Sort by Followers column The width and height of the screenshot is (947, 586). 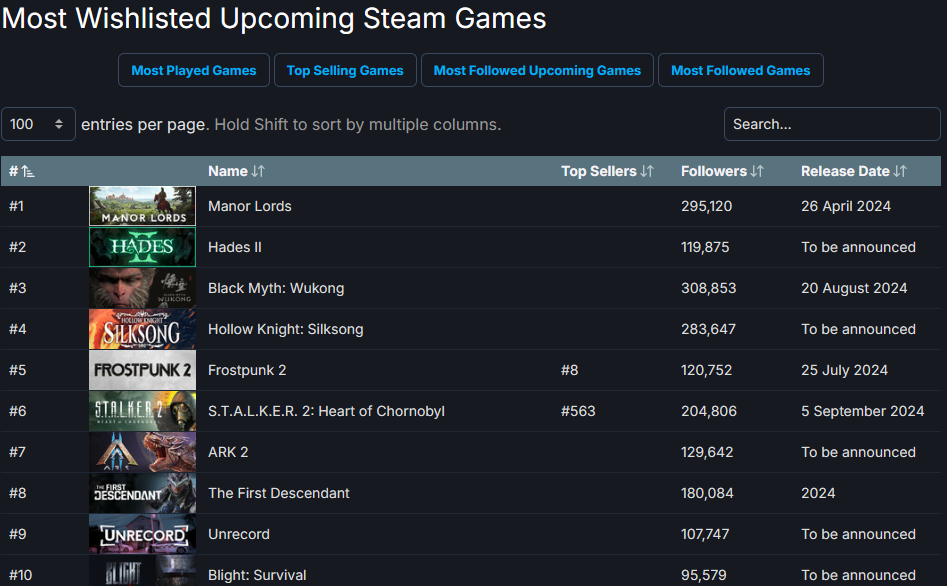[x=722, y=172]
